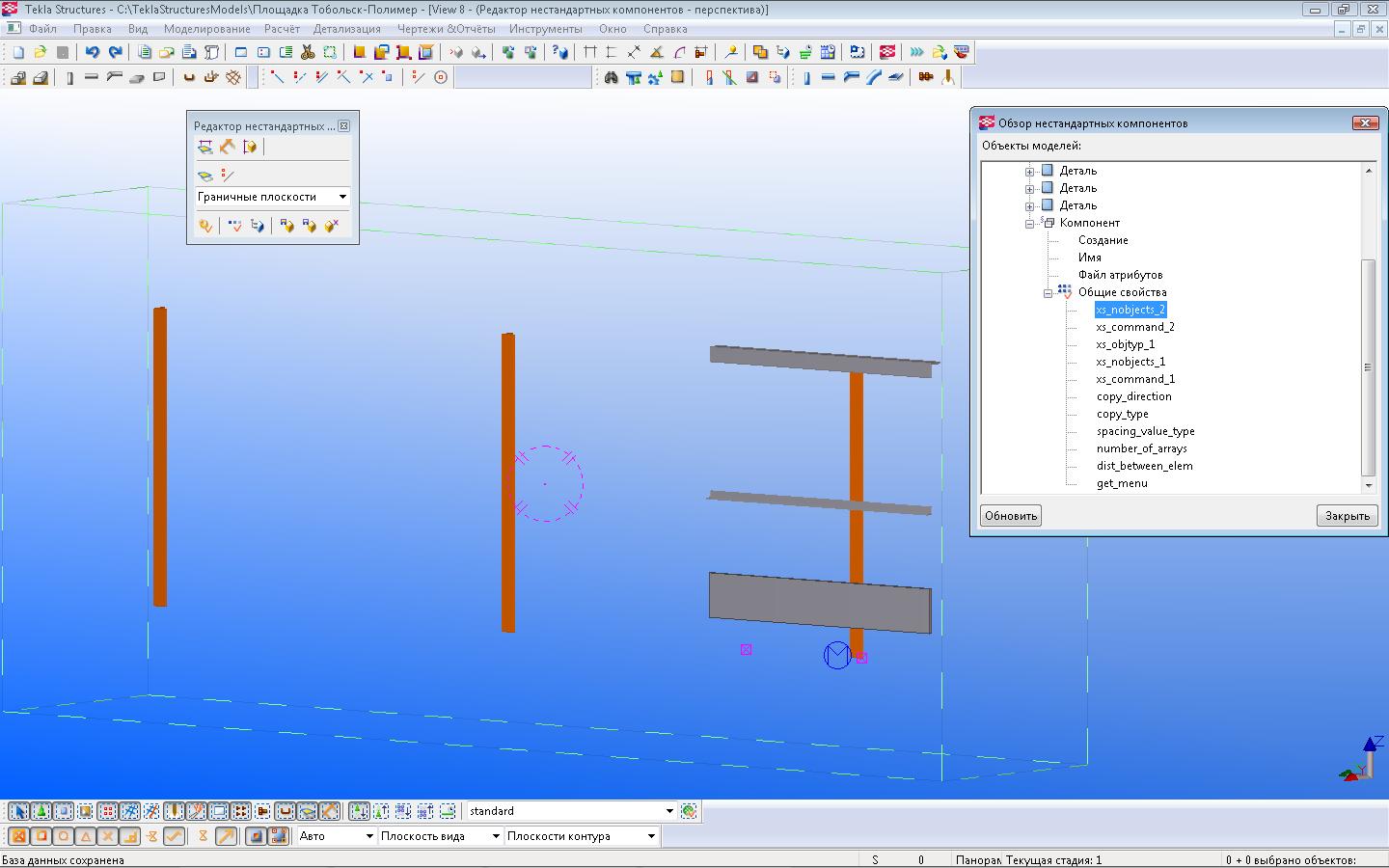Click the red Tekla logo toolbar icon
This screenshot has height=868, width=1389.
[x=887, y=52]
